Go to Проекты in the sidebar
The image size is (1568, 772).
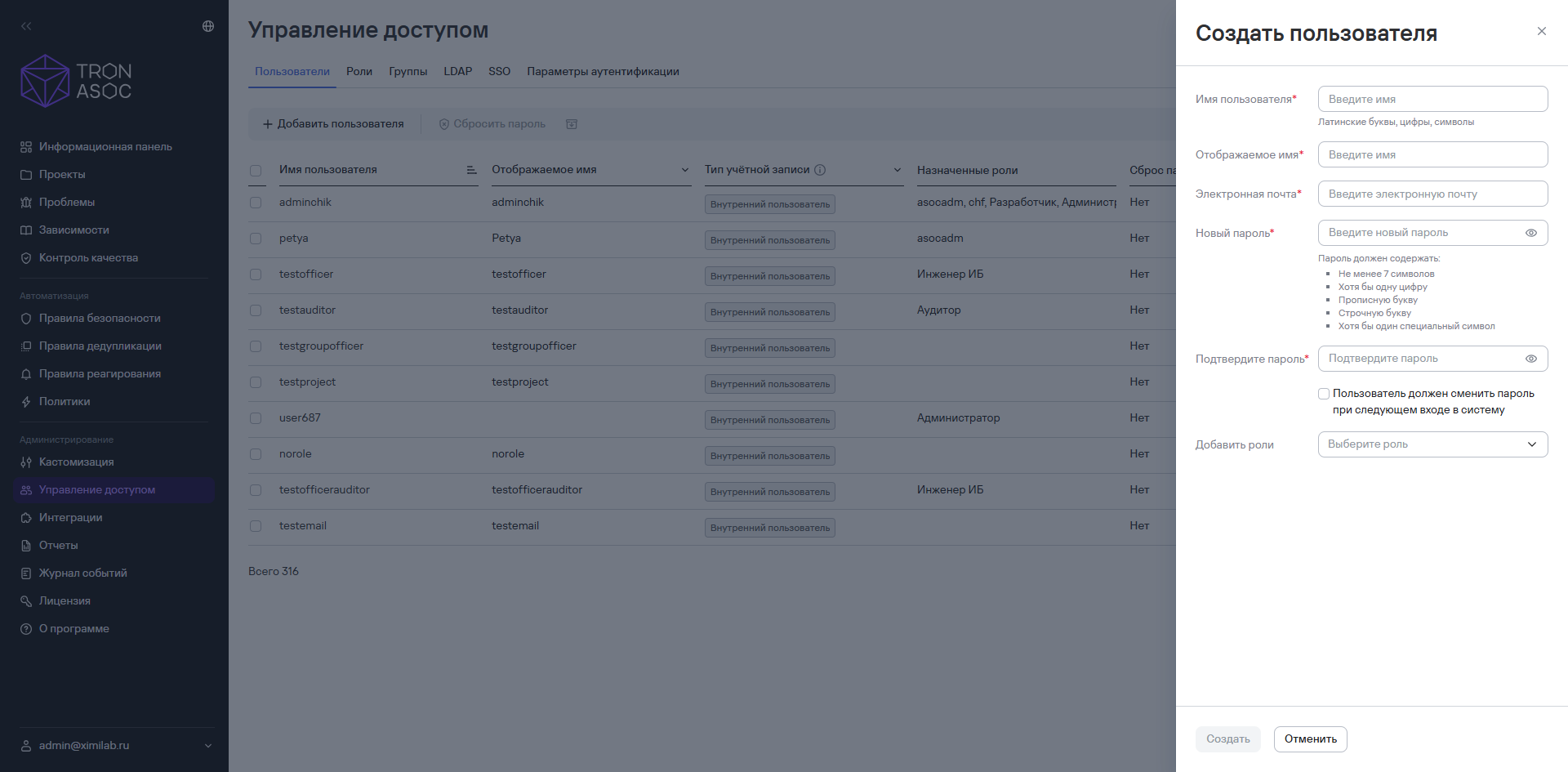(62, 175)
